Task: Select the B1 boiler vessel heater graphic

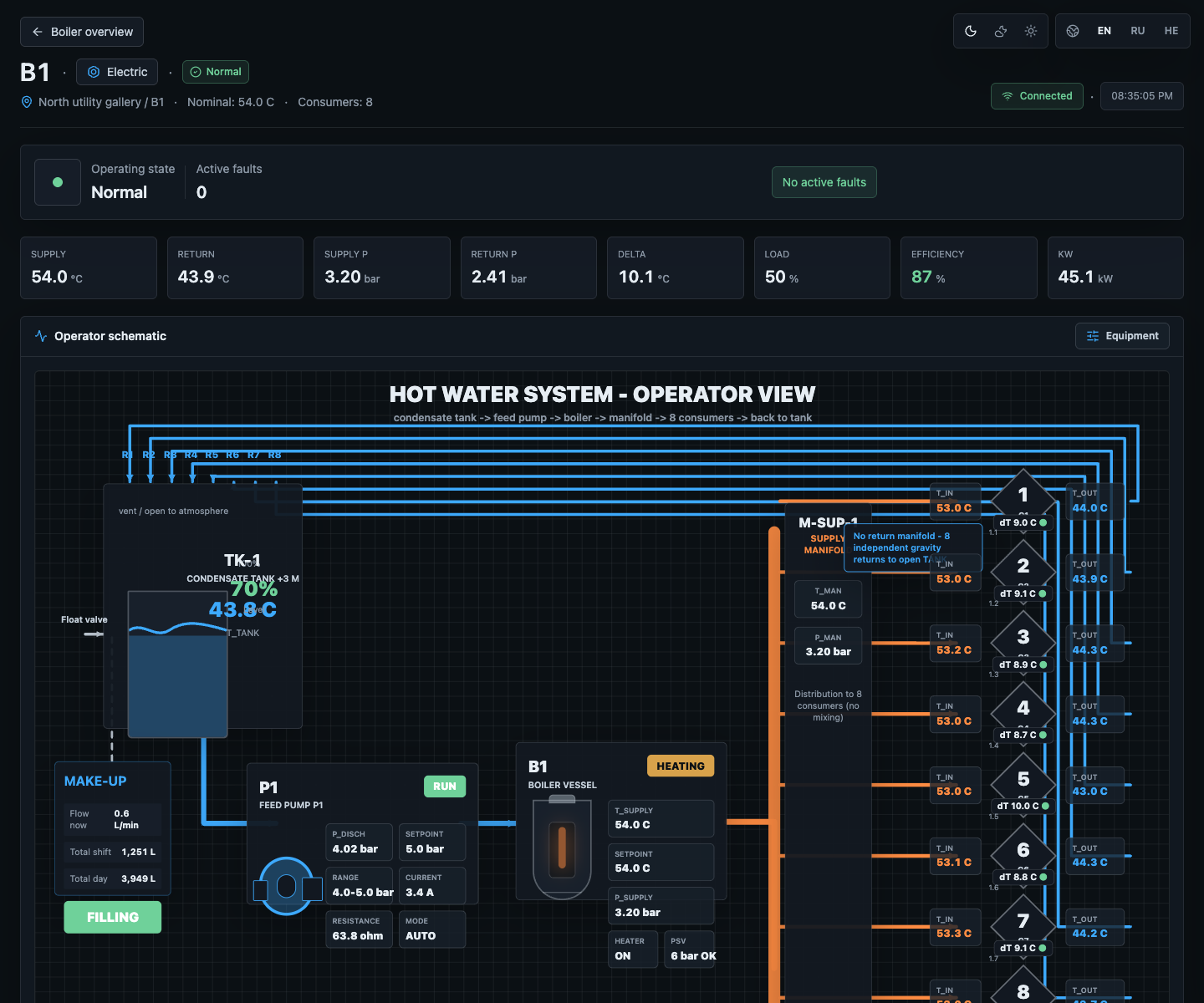Action: point(562,847)
